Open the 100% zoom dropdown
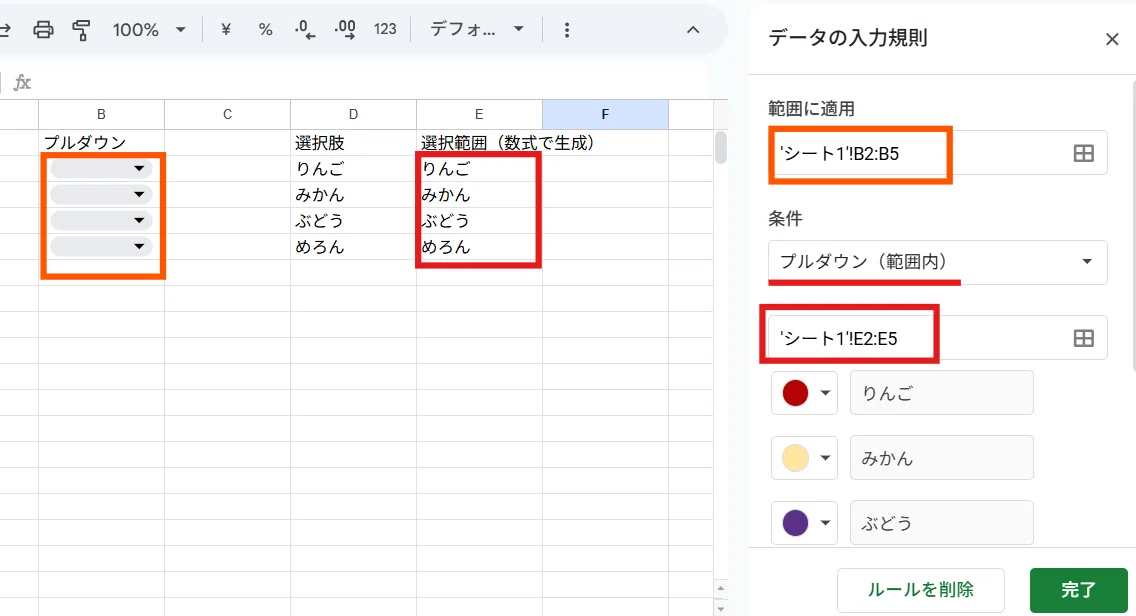This screenshot has width=1136, height=616. point(149,30)
